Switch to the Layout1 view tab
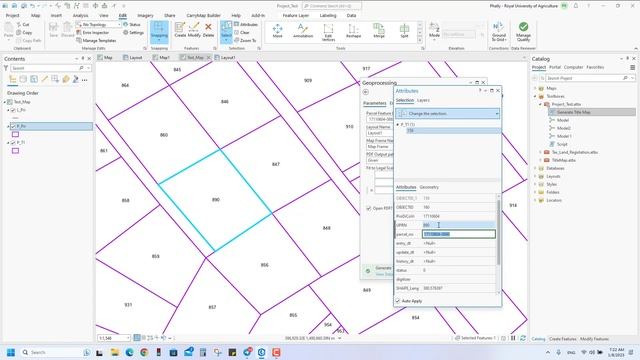 pos(228,58)
